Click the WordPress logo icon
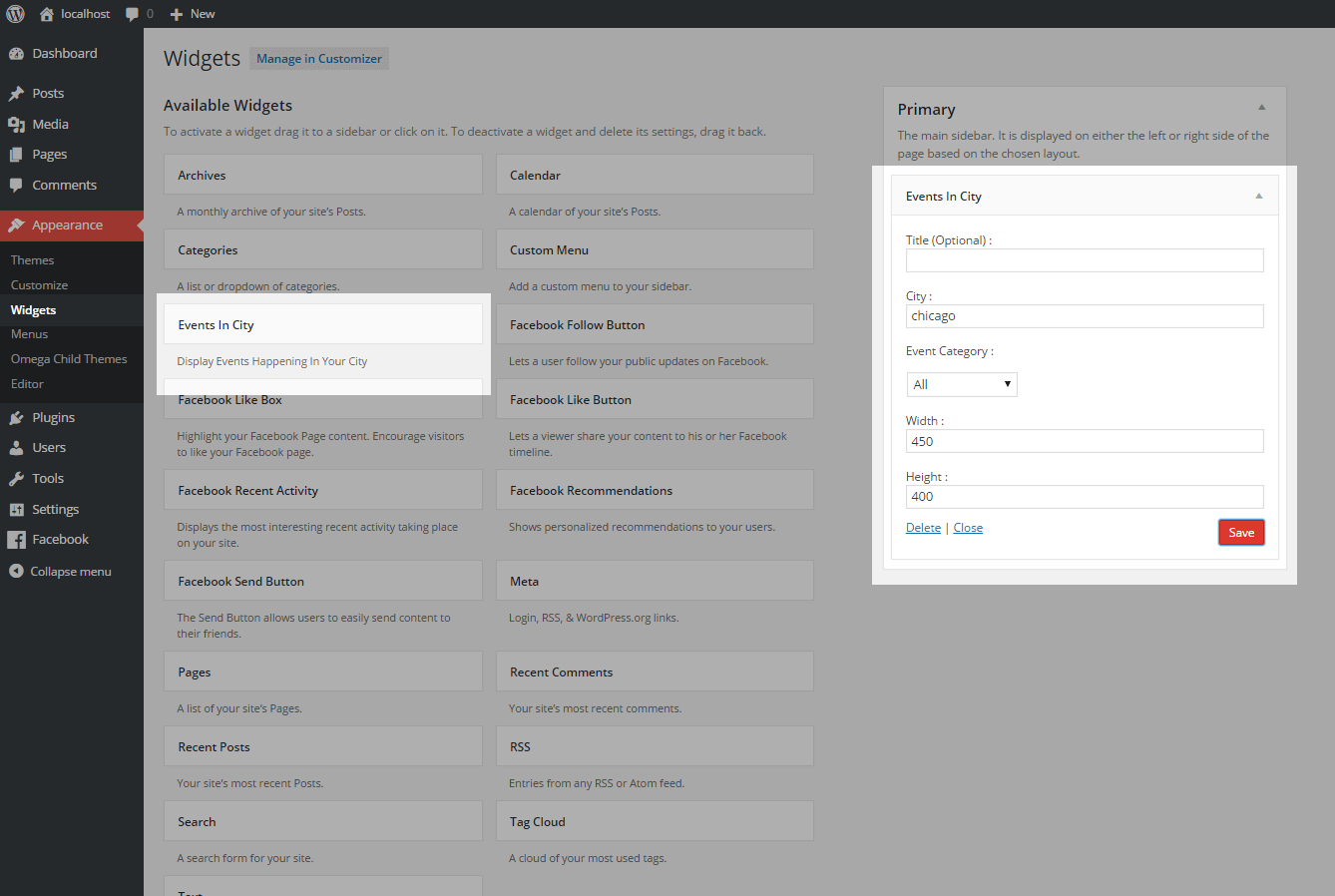 coord(15,14)
